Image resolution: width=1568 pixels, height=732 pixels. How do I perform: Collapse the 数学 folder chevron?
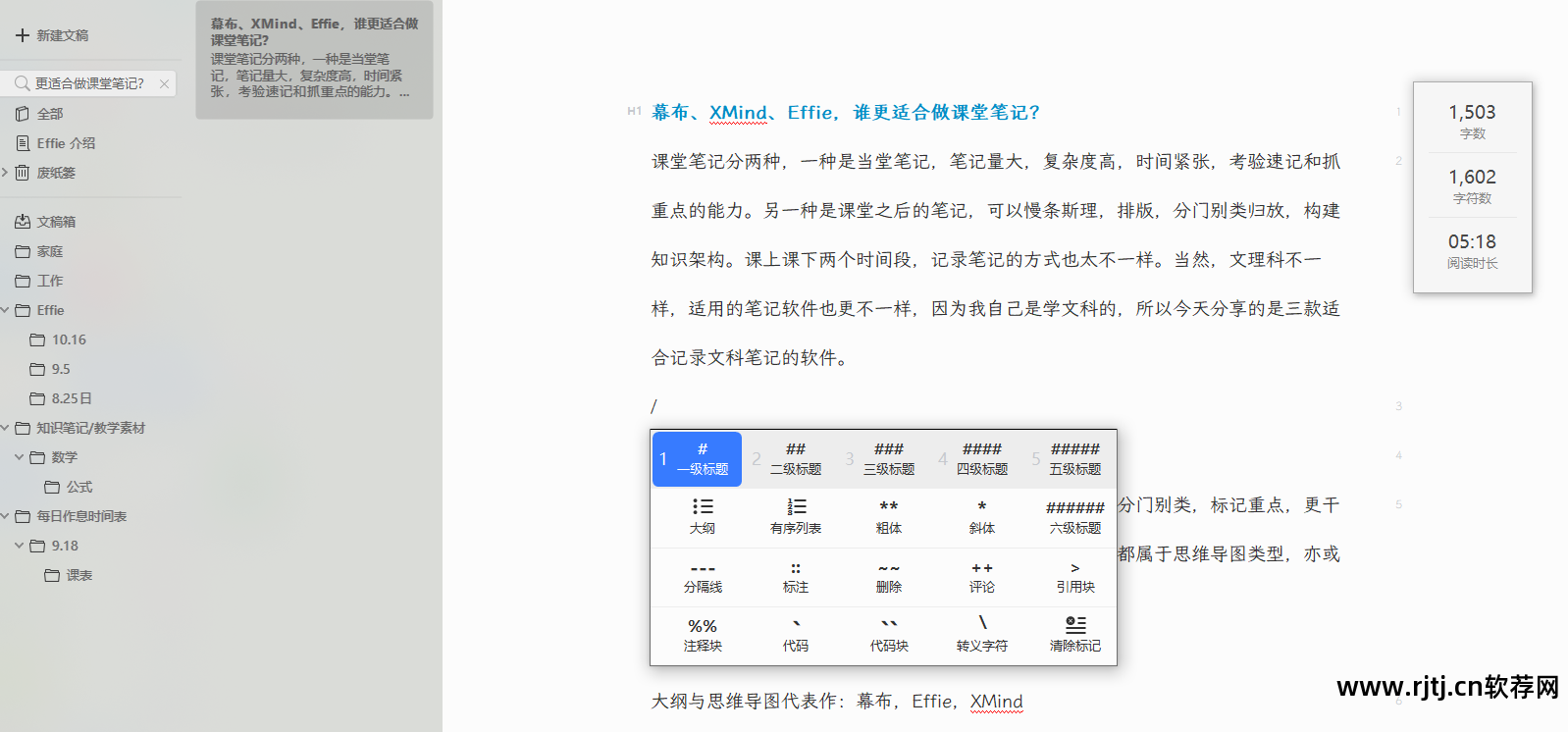click(19, 457)
